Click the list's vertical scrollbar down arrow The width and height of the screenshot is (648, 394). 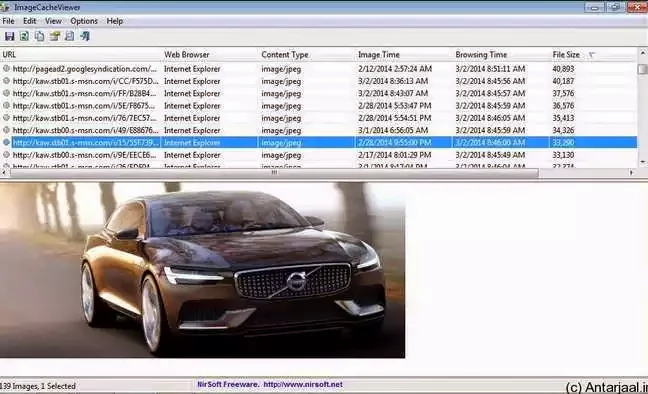pos(643,162)
